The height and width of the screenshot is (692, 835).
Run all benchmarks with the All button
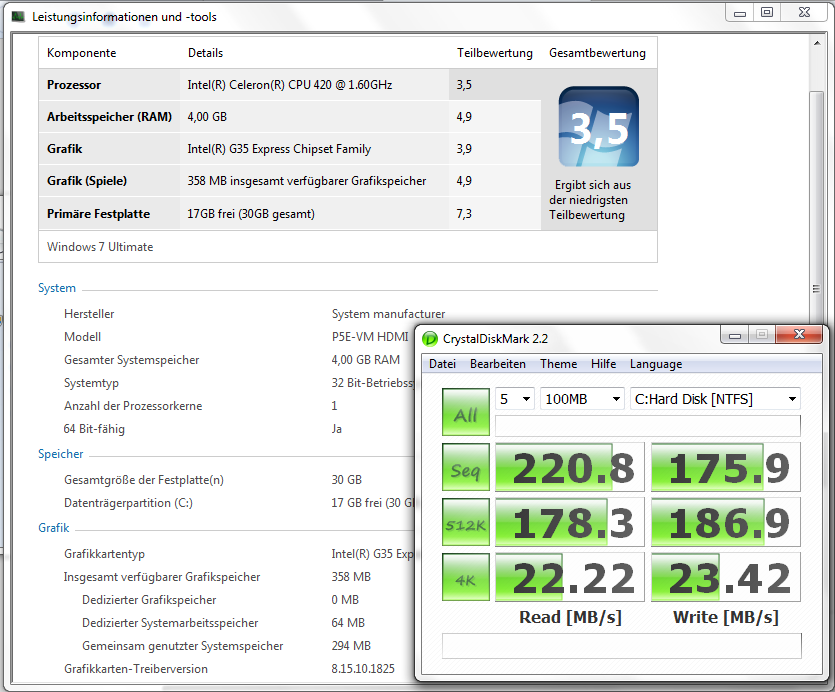(465, 412)
